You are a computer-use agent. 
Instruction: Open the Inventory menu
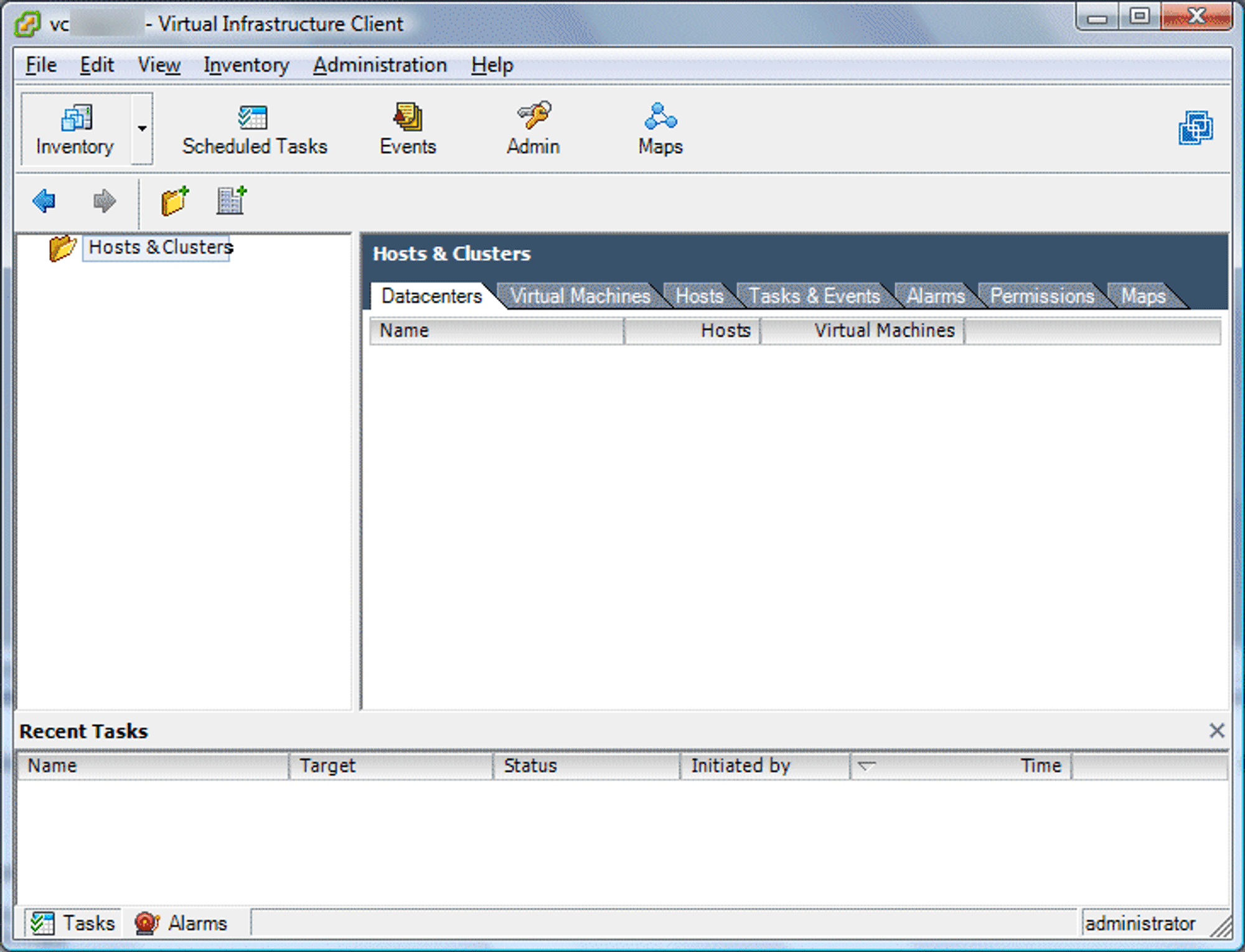[247, 65]
